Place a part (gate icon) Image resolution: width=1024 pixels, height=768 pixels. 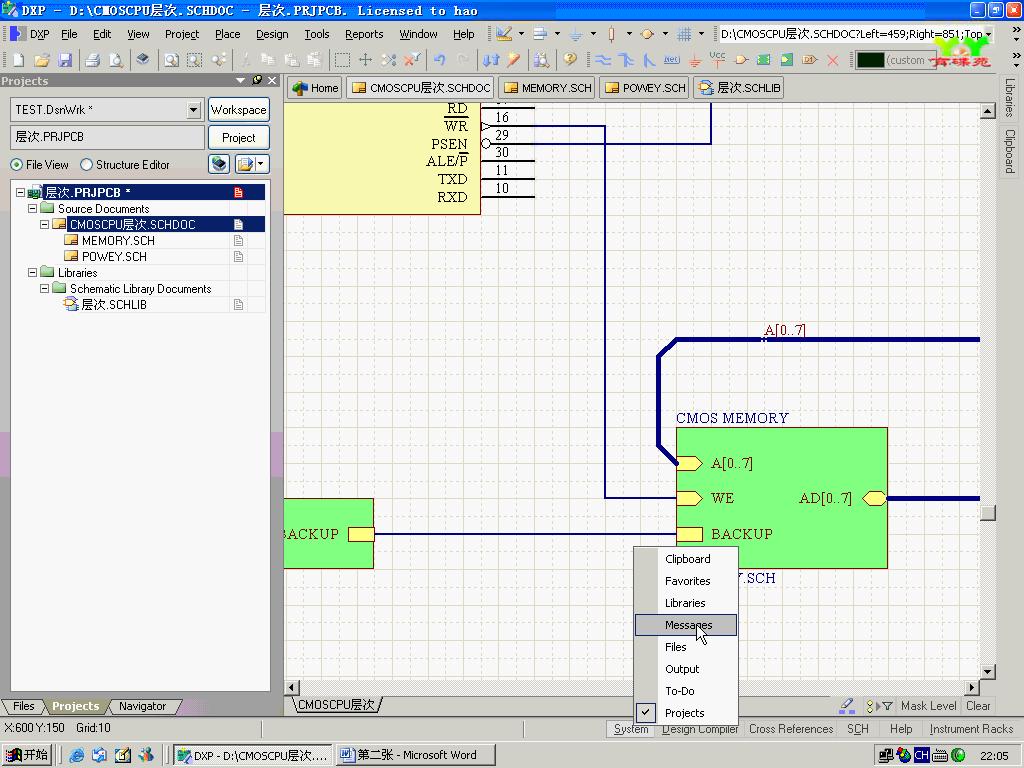[741, 60]
